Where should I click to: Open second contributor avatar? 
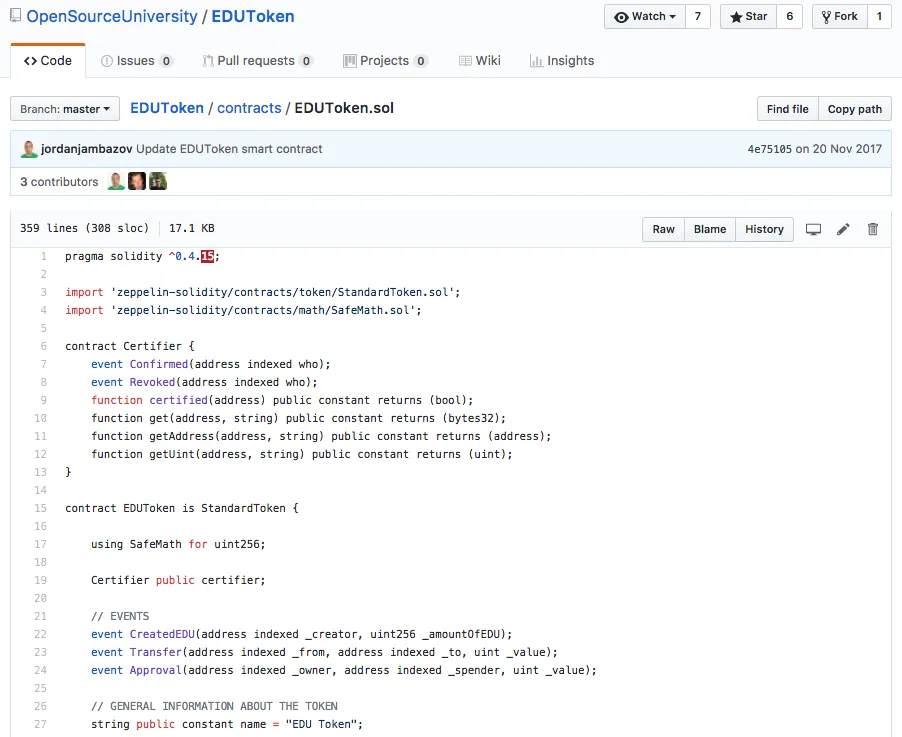pos(137,181)
